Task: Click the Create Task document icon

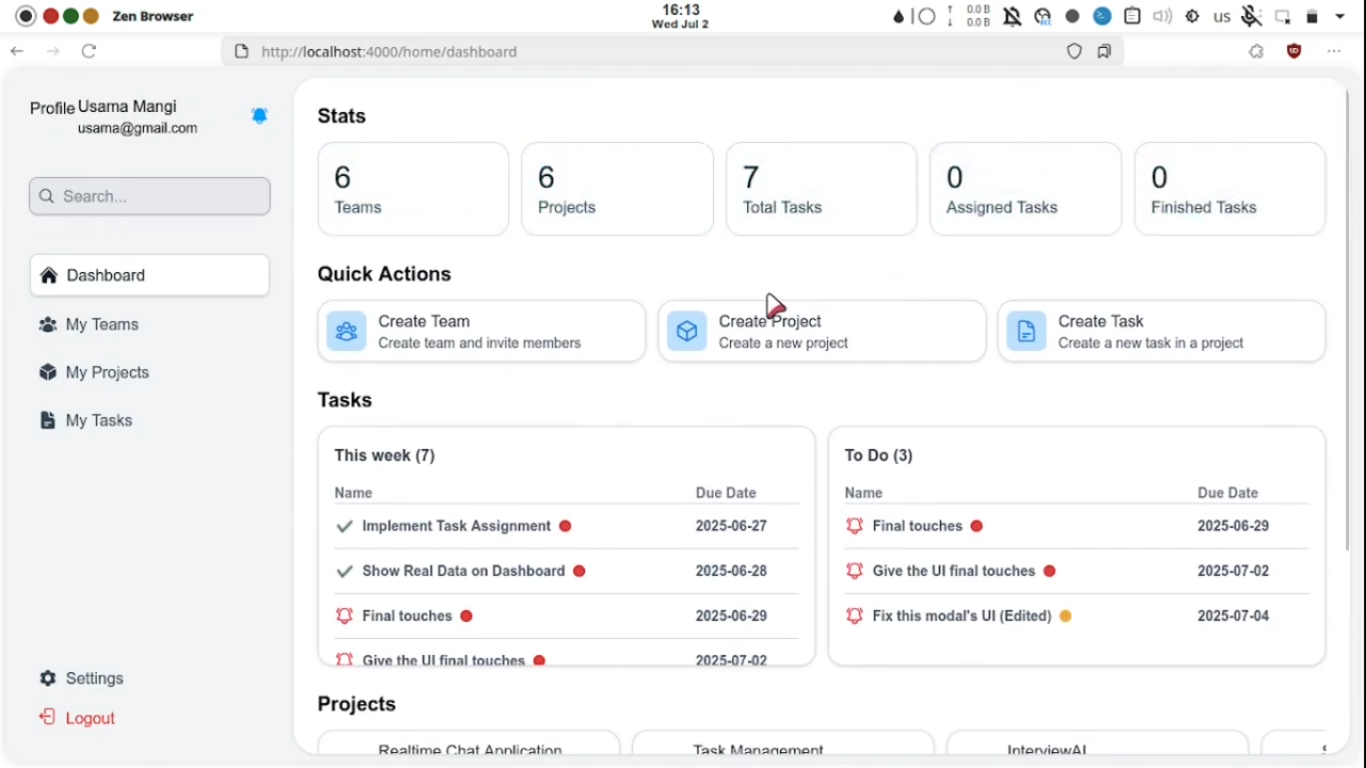Action: coord(1026,330)
